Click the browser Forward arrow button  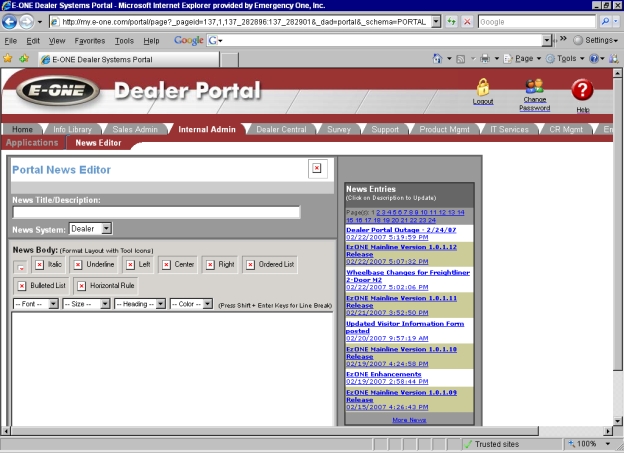26,21
